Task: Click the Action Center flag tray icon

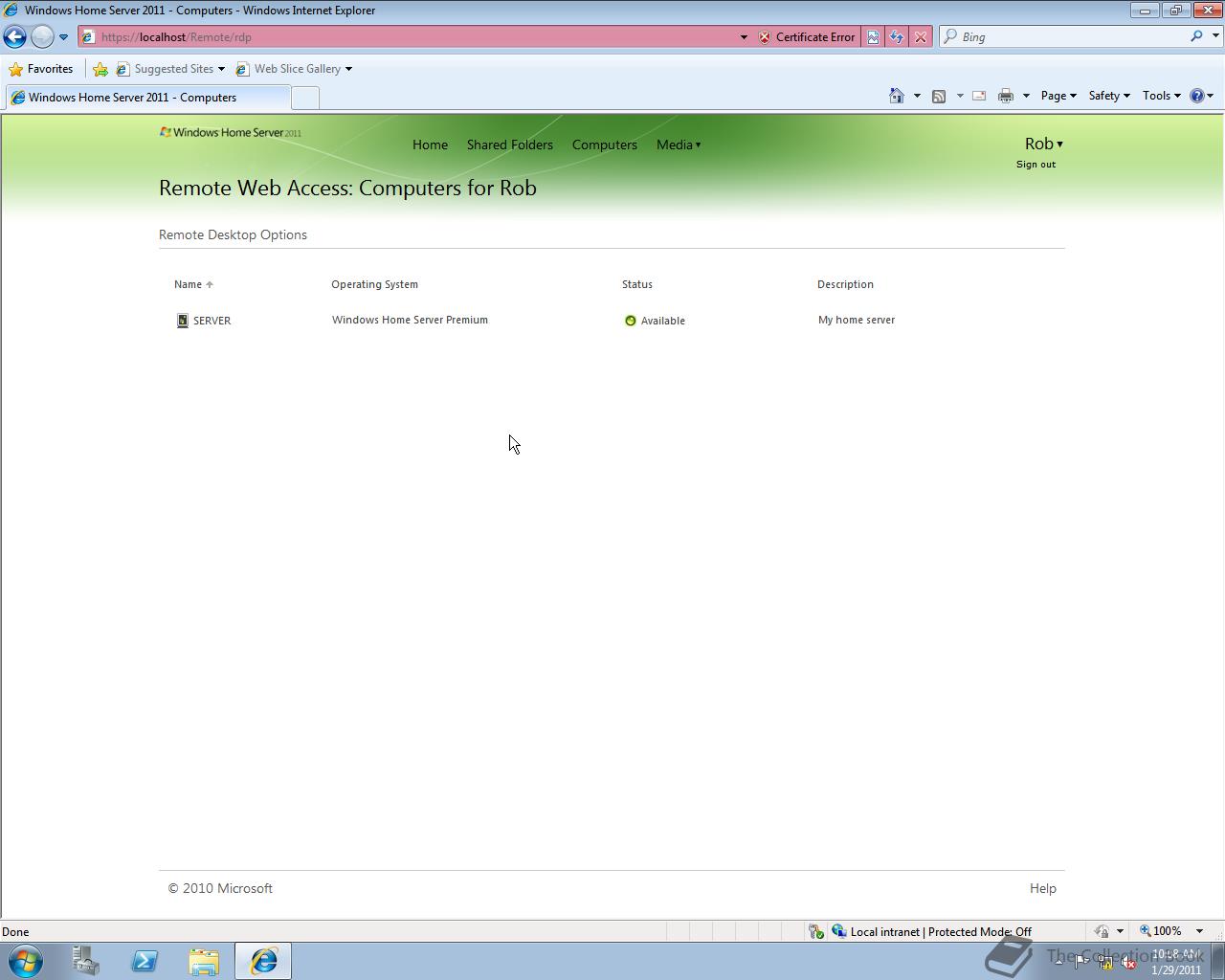Action: (x=1081, y=963)
